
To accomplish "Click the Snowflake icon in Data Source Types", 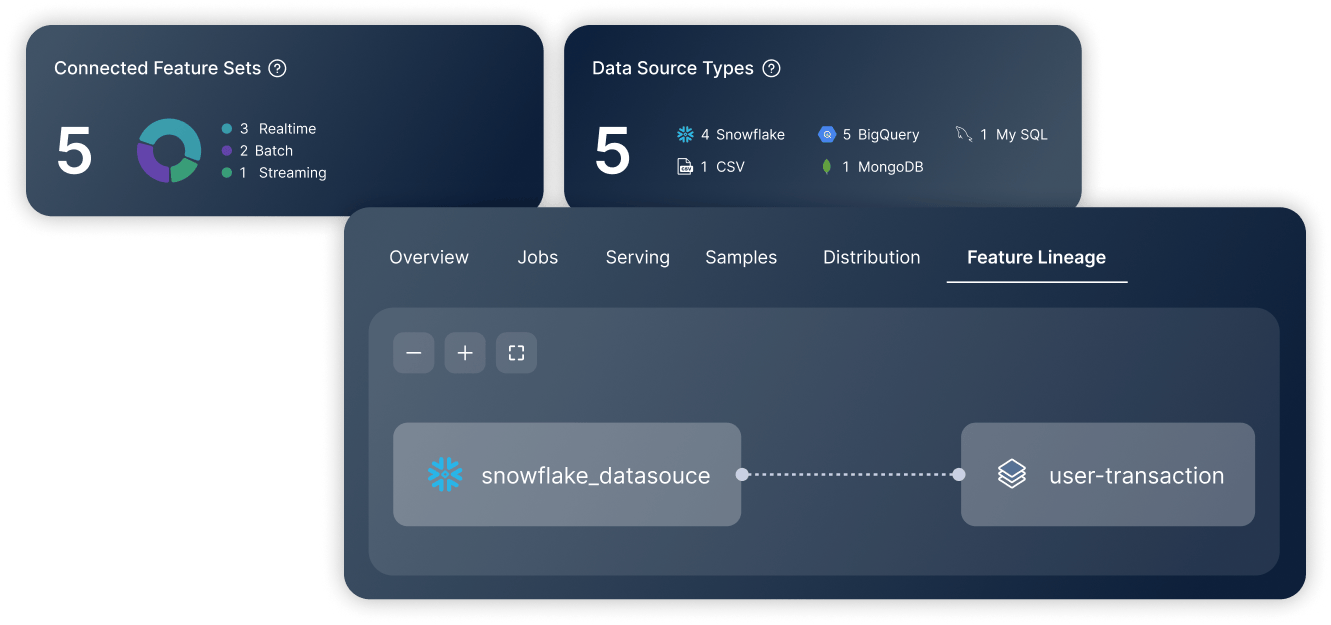I will [x=685, y=134].
